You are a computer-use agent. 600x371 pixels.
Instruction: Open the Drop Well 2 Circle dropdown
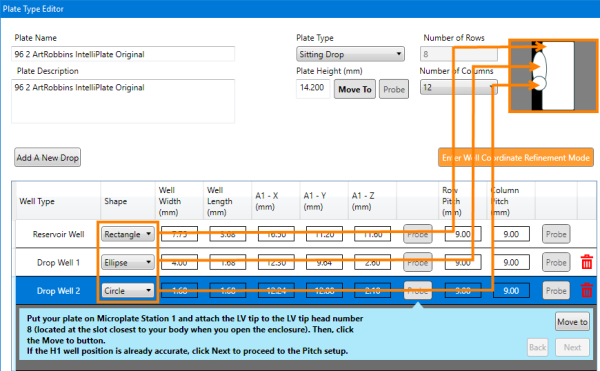coord(128,291)
